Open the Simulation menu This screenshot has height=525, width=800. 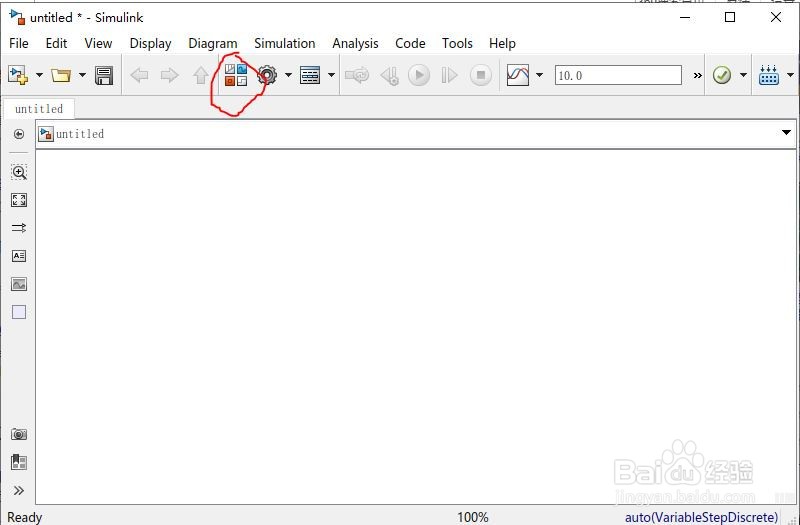coord(285,43)
